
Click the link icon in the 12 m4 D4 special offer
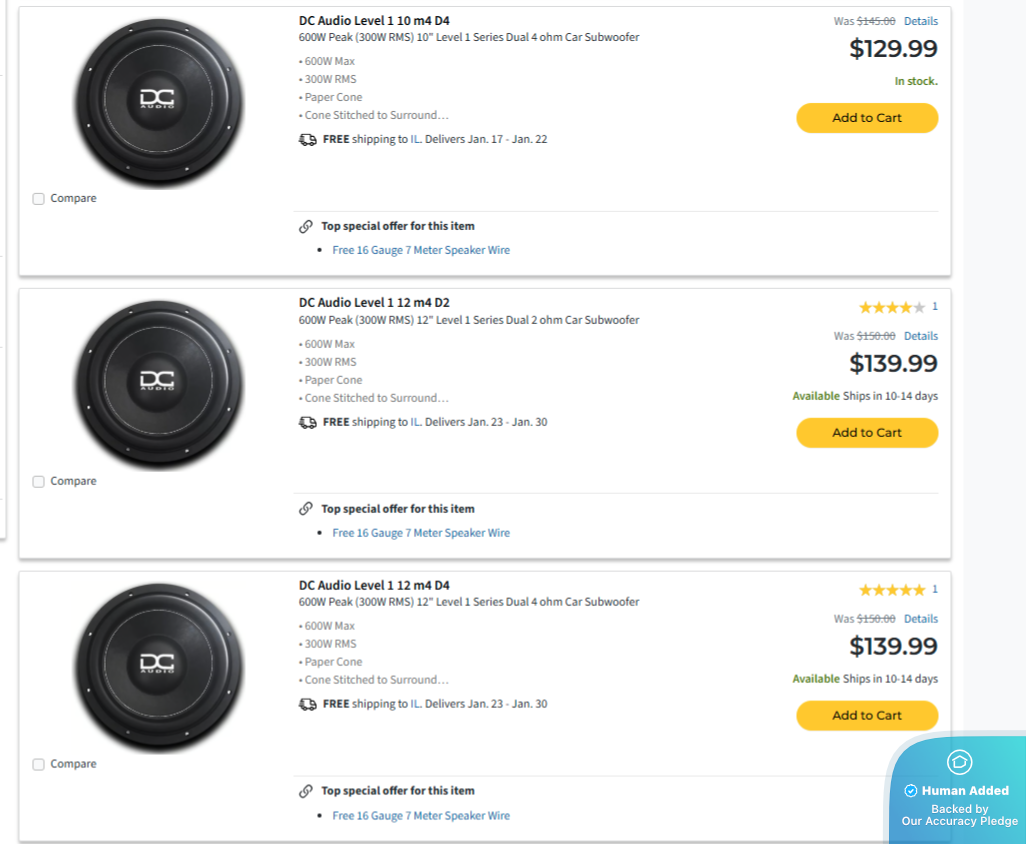[x=306, y=791]
